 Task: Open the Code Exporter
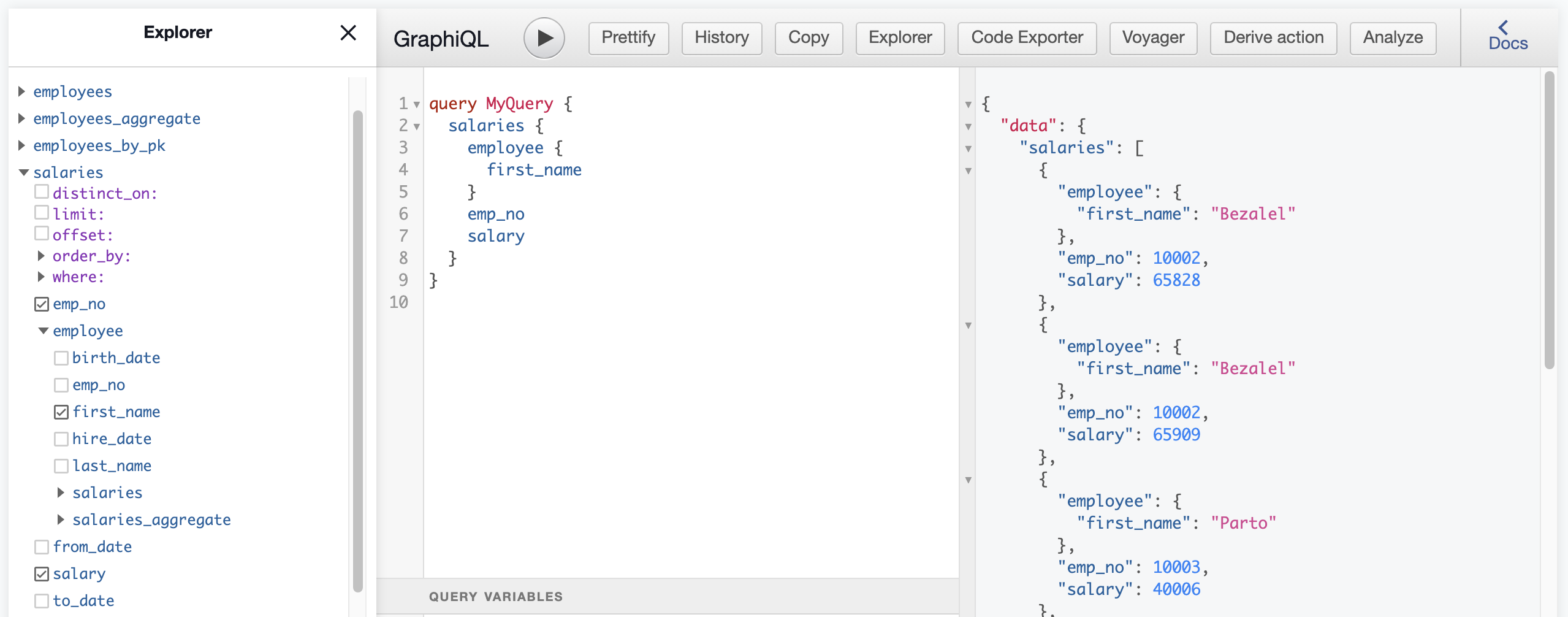coord(1027,38)
